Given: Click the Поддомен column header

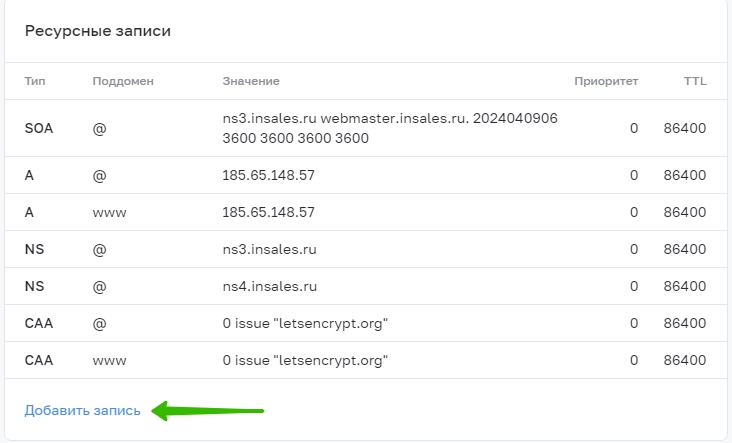Looking at the screenshot, I should 123,81.
